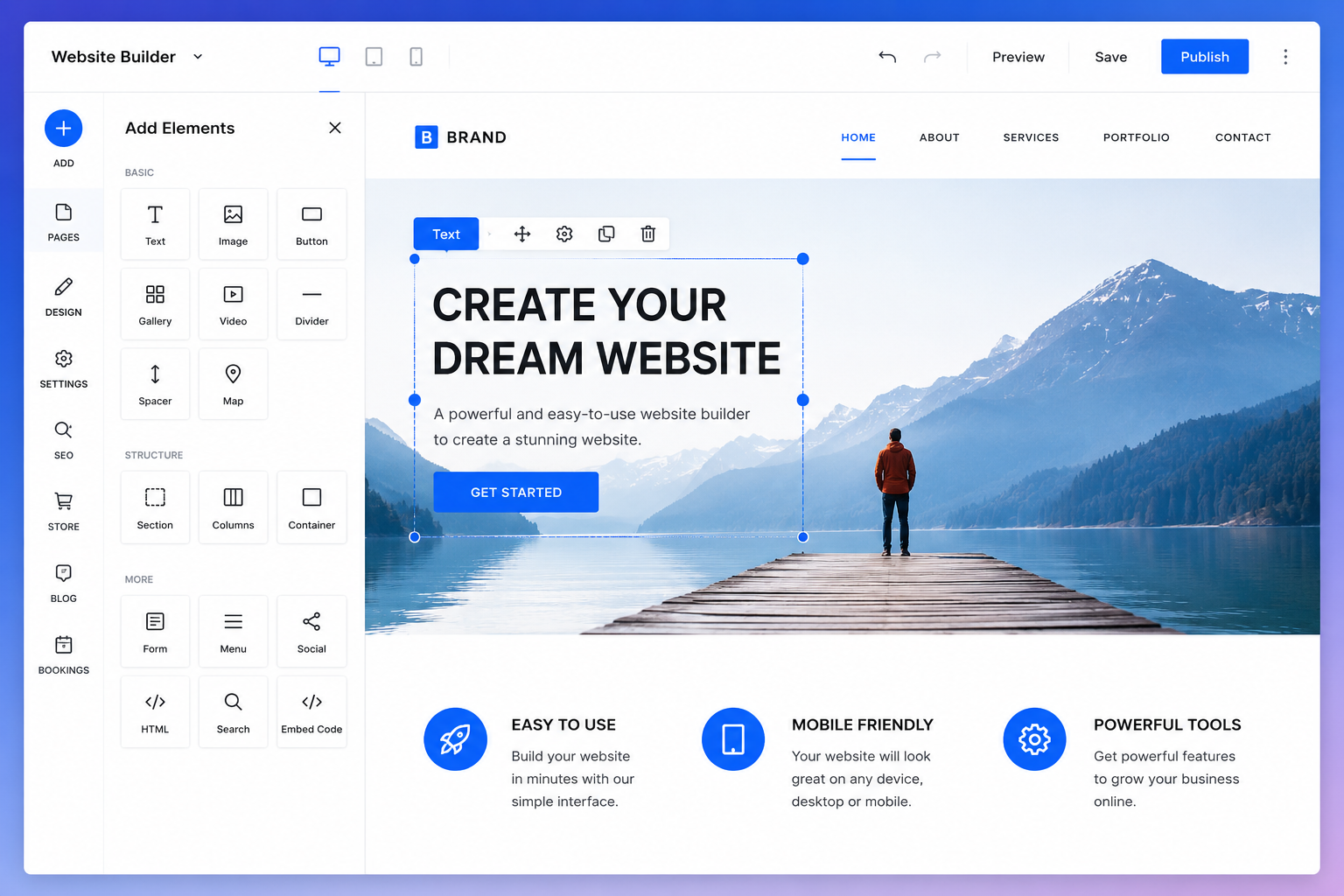Add a Gallery element

(x=155, y=304)
